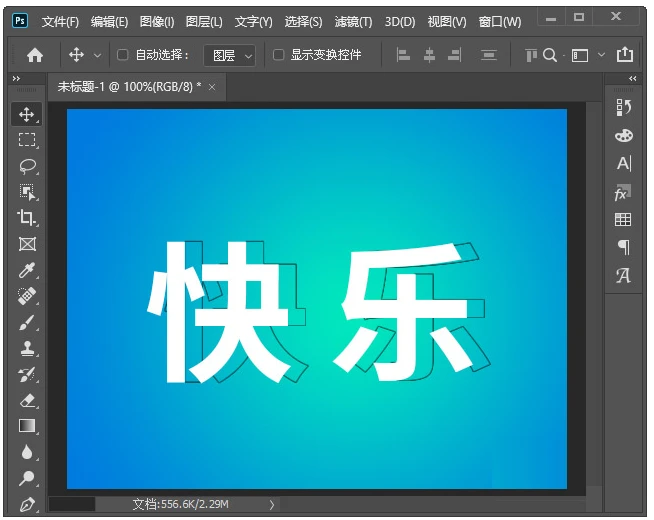
Task: Click the vertical scrollbar of the canvas
Action: tap(594, 294)
